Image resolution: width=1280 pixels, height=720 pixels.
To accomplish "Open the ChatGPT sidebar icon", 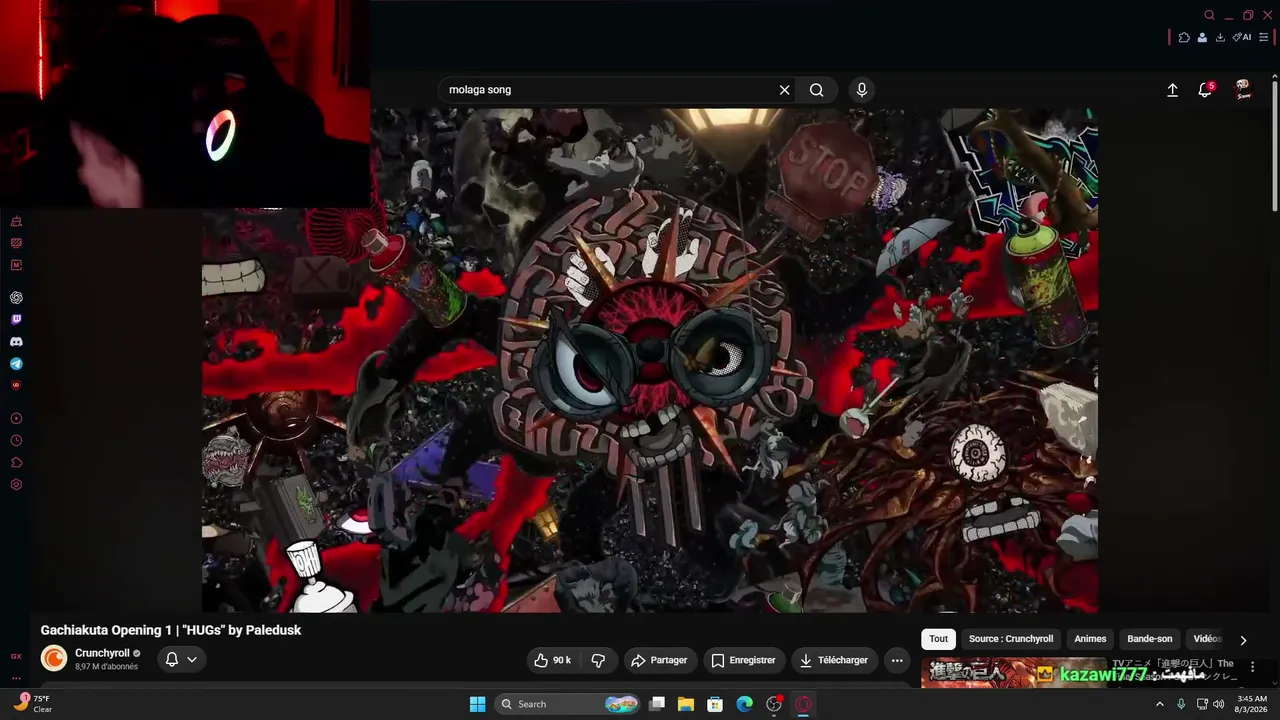I will (x=16, y=298).
